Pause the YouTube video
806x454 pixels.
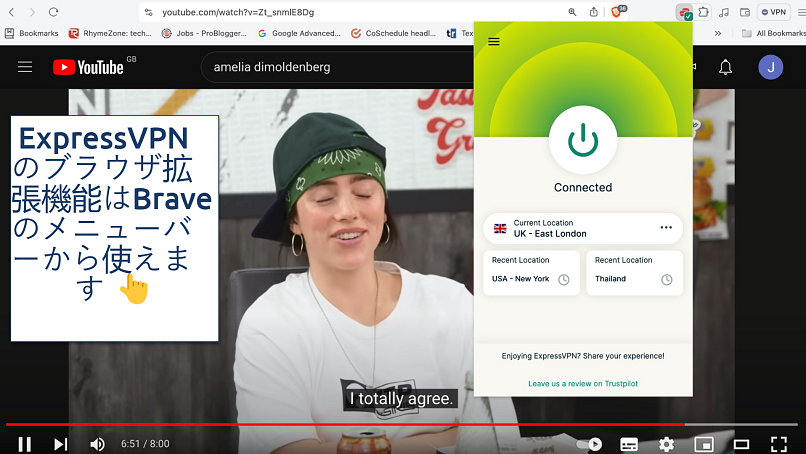point(24,443)
